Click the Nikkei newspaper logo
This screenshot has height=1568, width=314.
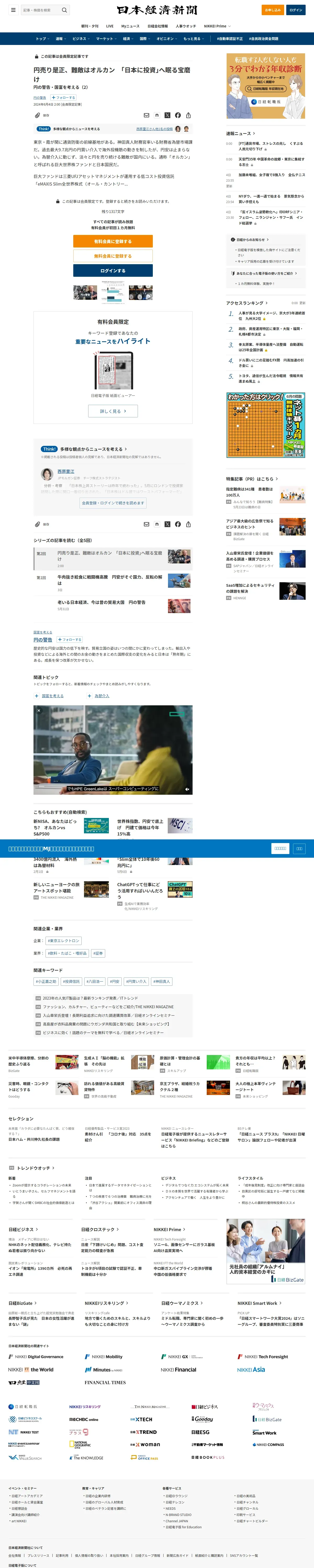(x=157, y=10)
